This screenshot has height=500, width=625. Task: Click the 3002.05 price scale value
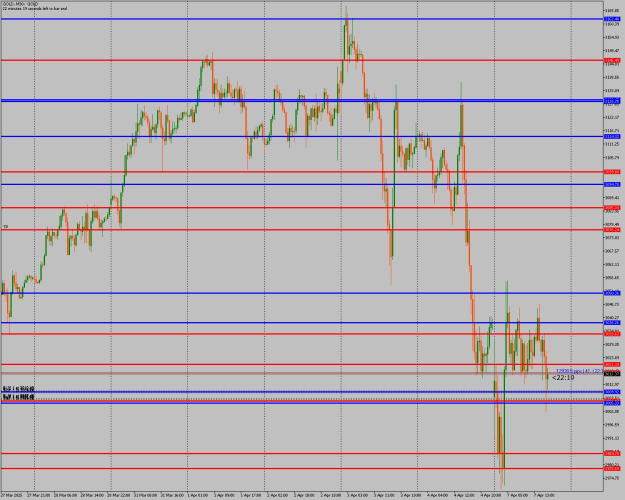(x=612, y=411)
